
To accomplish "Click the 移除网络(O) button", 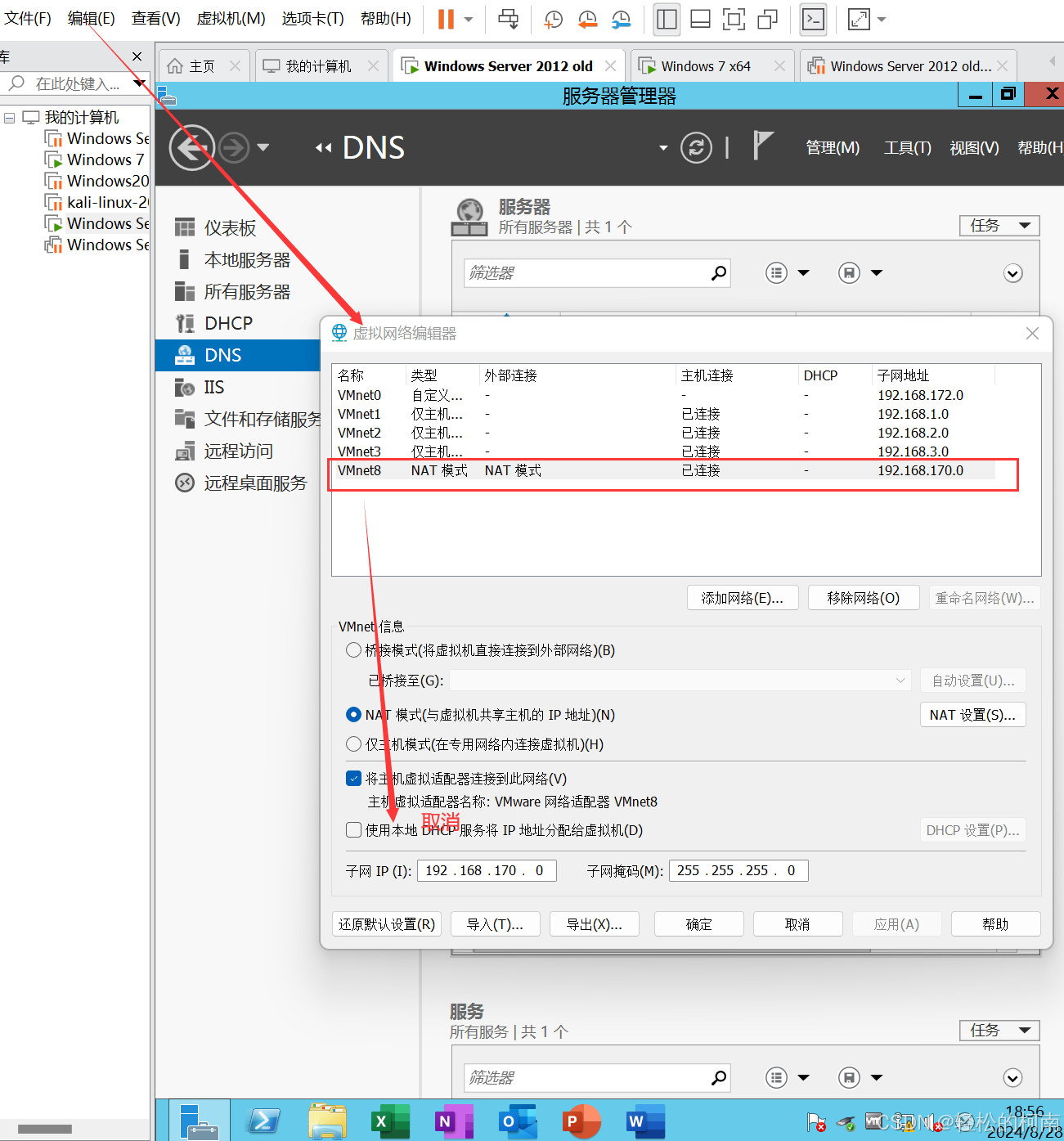I will pos(864,598).
